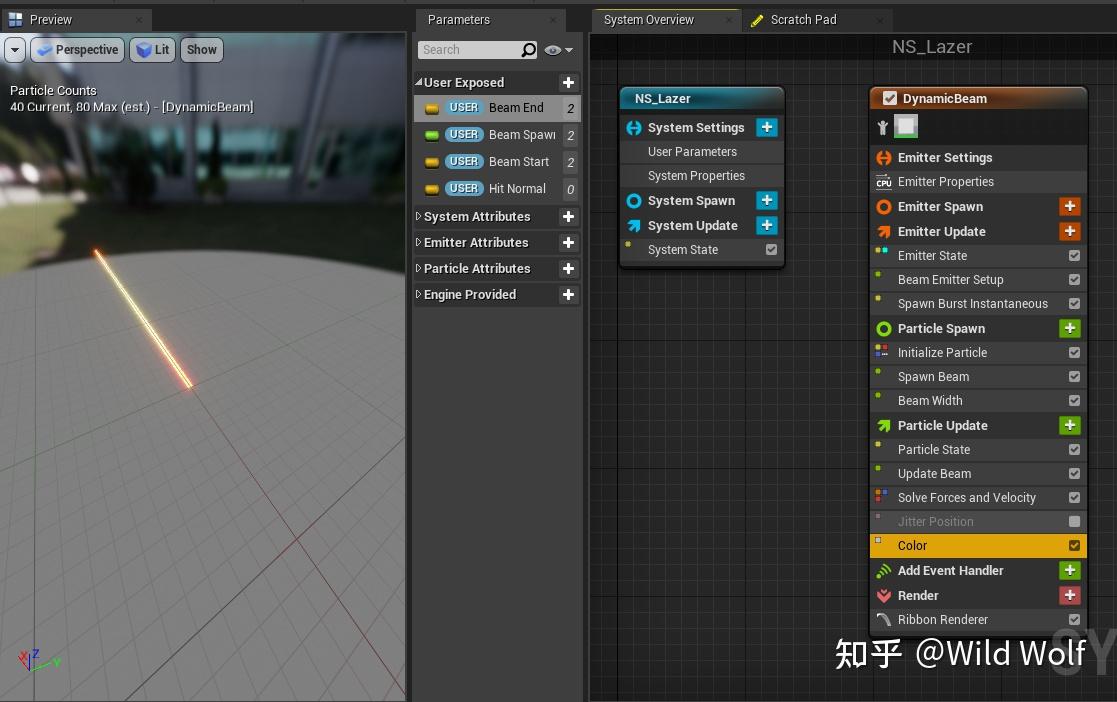Click the orange plus next to Emitter Update

pos(1069,231)
